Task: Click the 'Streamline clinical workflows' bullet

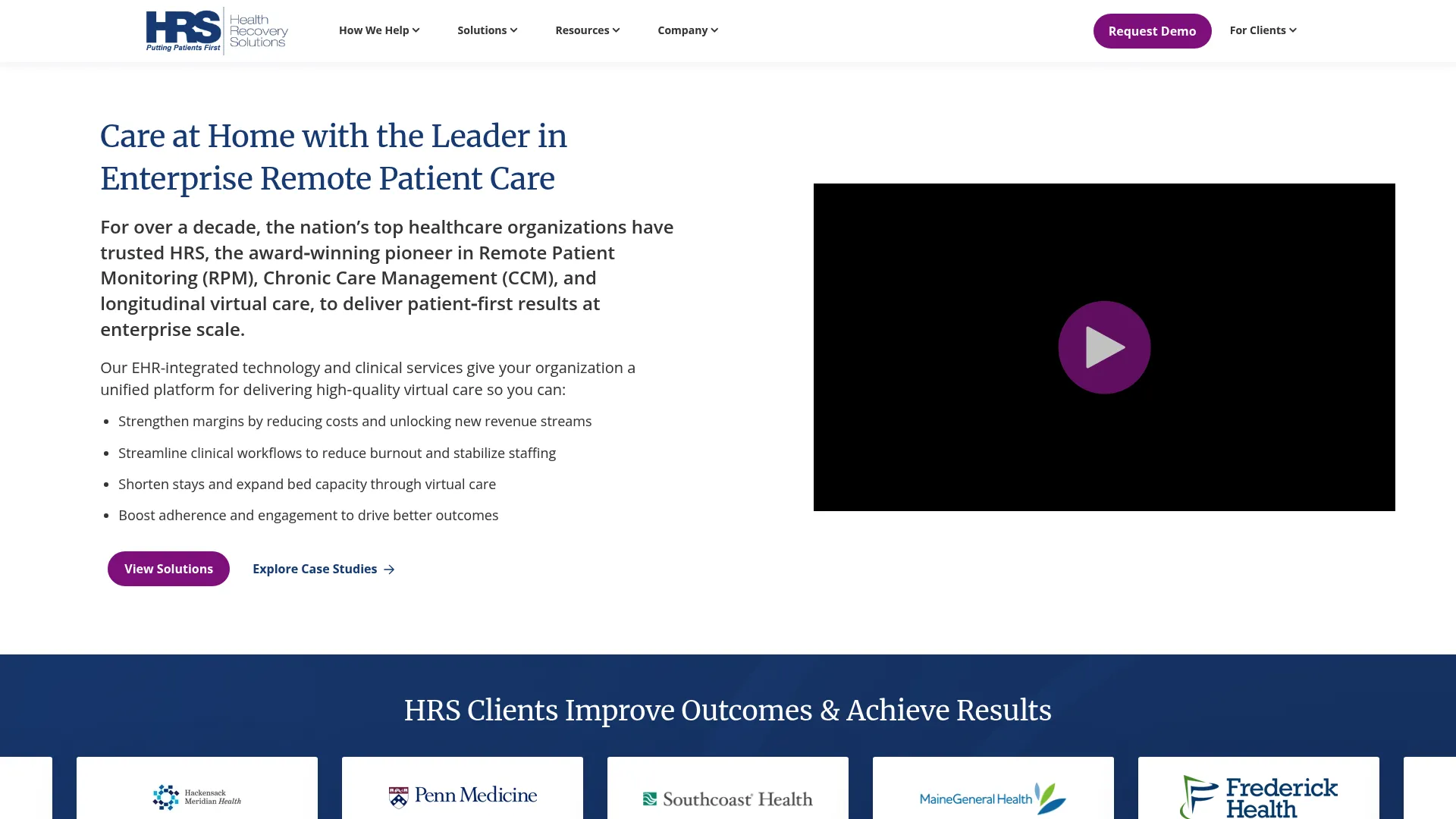Action: (x=337, y=453)
